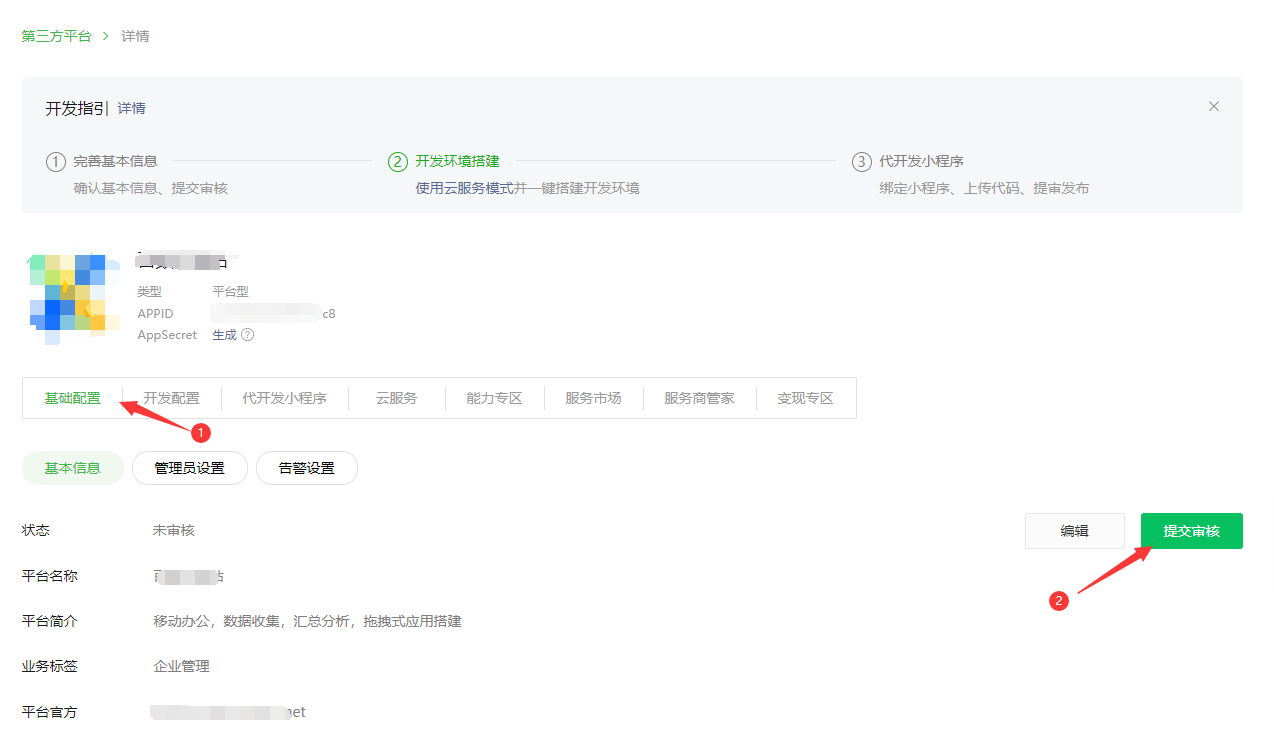Open the 详情 link beside 开发指引
Viewport: 1274px width, 749px height.
(132, 108)
